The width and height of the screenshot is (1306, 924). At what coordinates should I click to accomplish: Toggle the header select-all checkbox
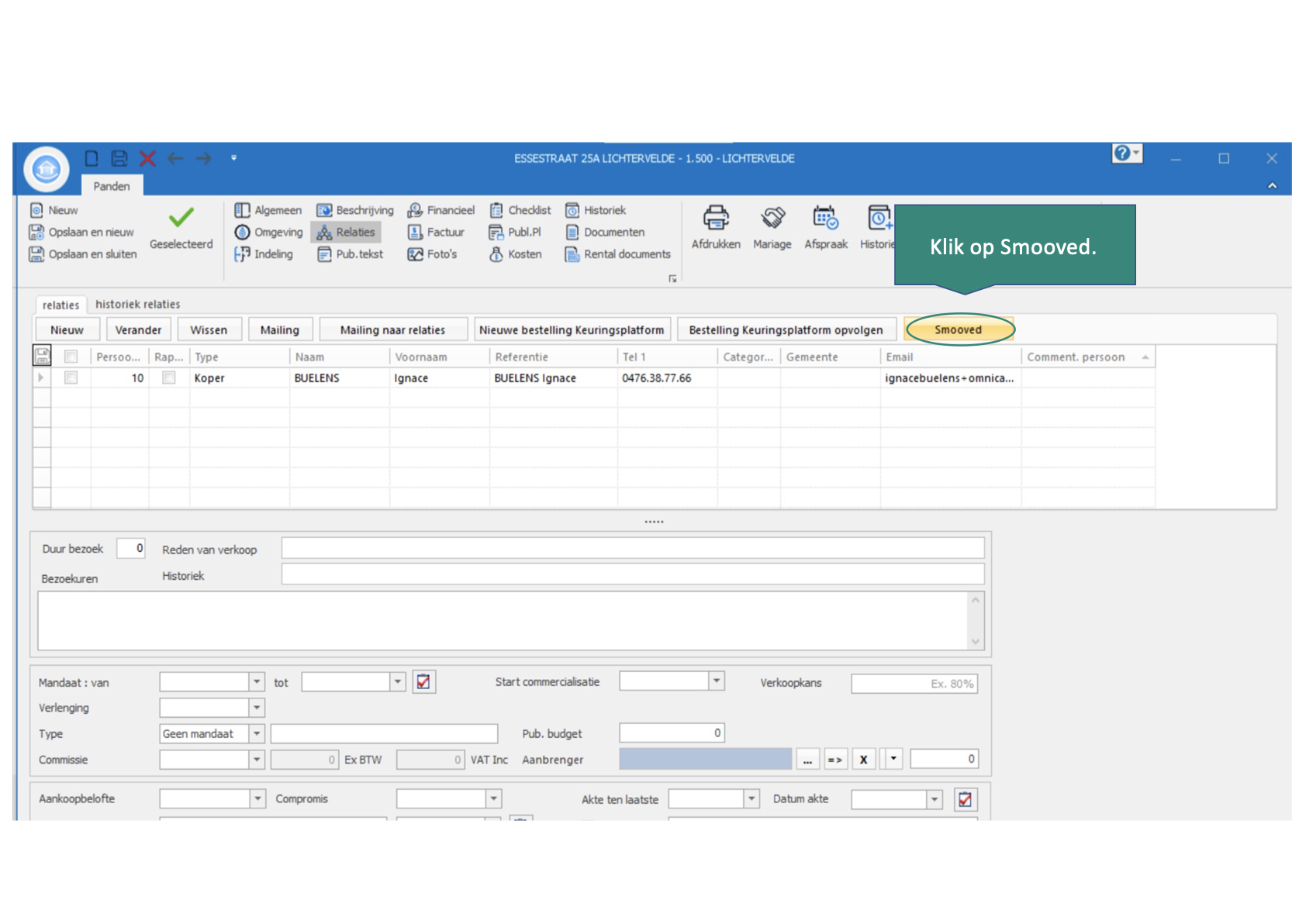71,357
